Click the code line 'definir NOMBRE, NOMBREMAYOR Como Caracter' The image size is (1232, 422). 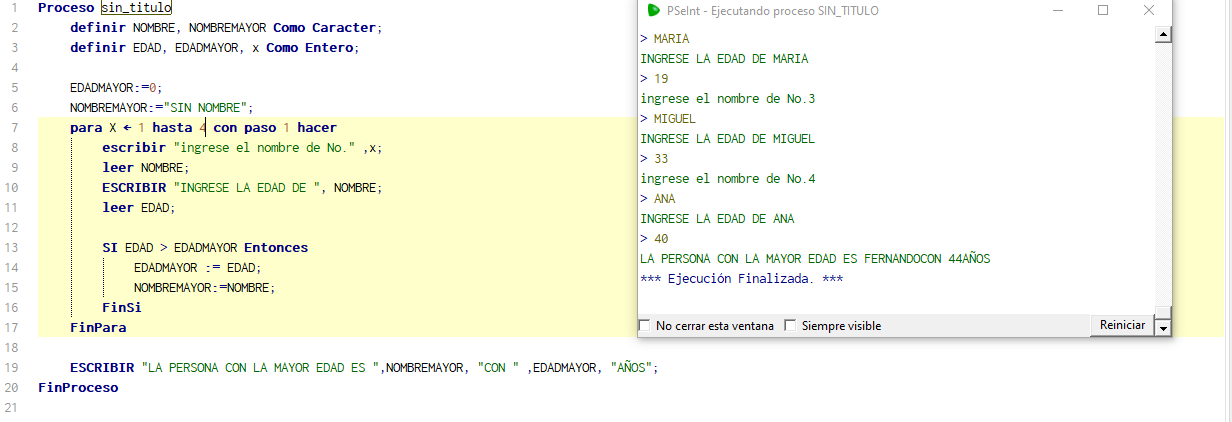click(x=226, y=27)
